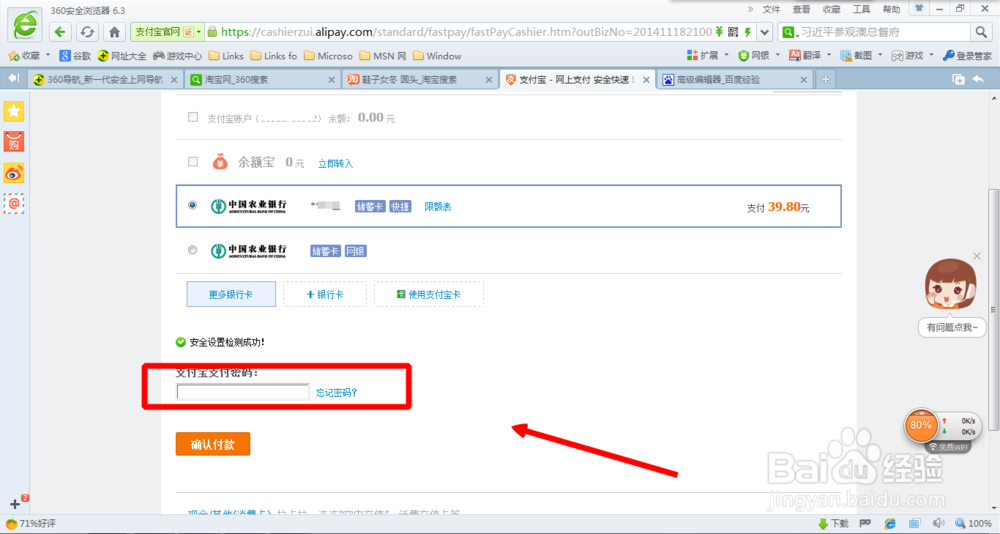Click the browser back arrow button
The width and height of the screenshot is (1000, 534).
tap(60, 31)
